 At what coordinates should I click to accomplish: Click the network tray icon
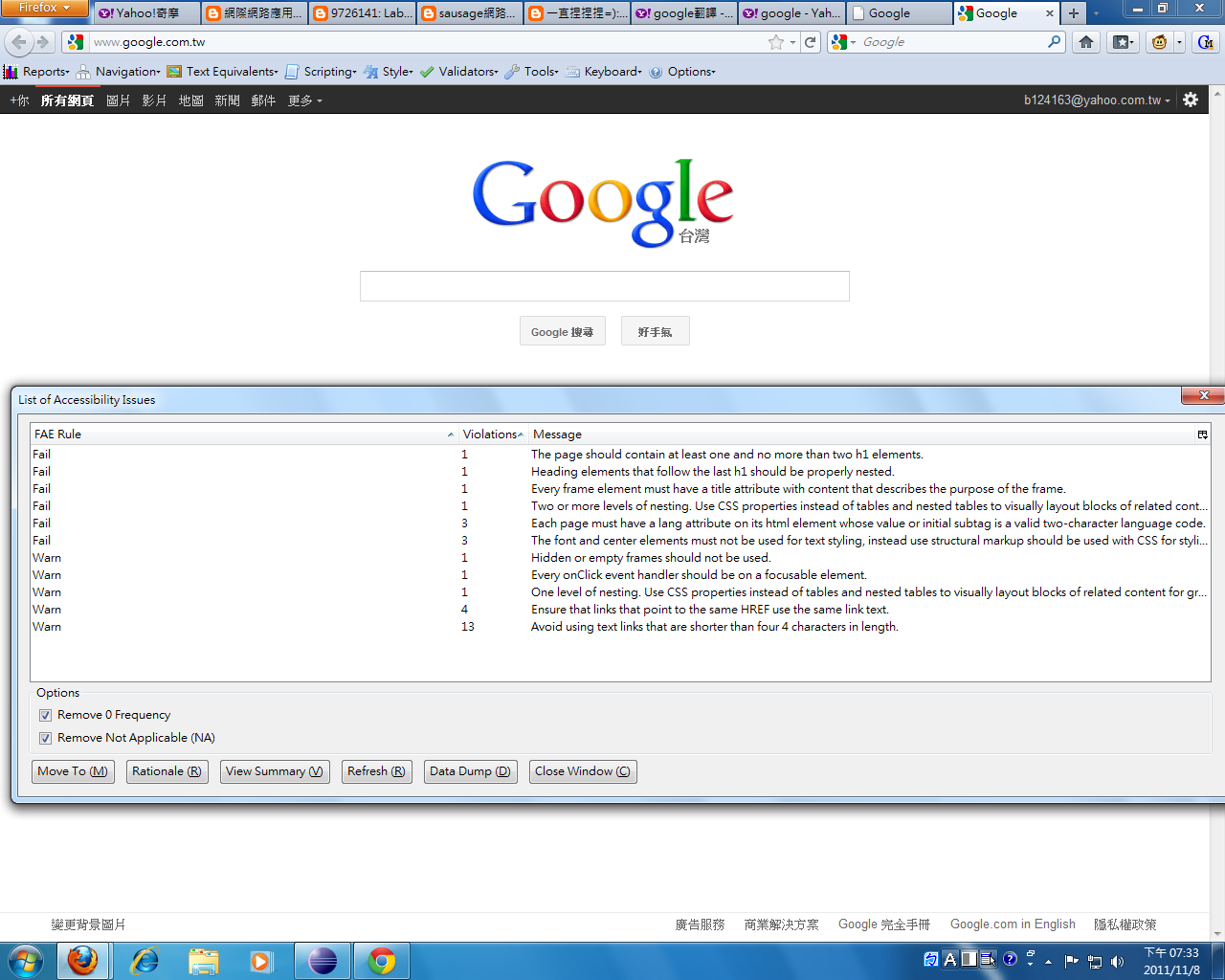pyautogui.click(x=1095, y=961)
